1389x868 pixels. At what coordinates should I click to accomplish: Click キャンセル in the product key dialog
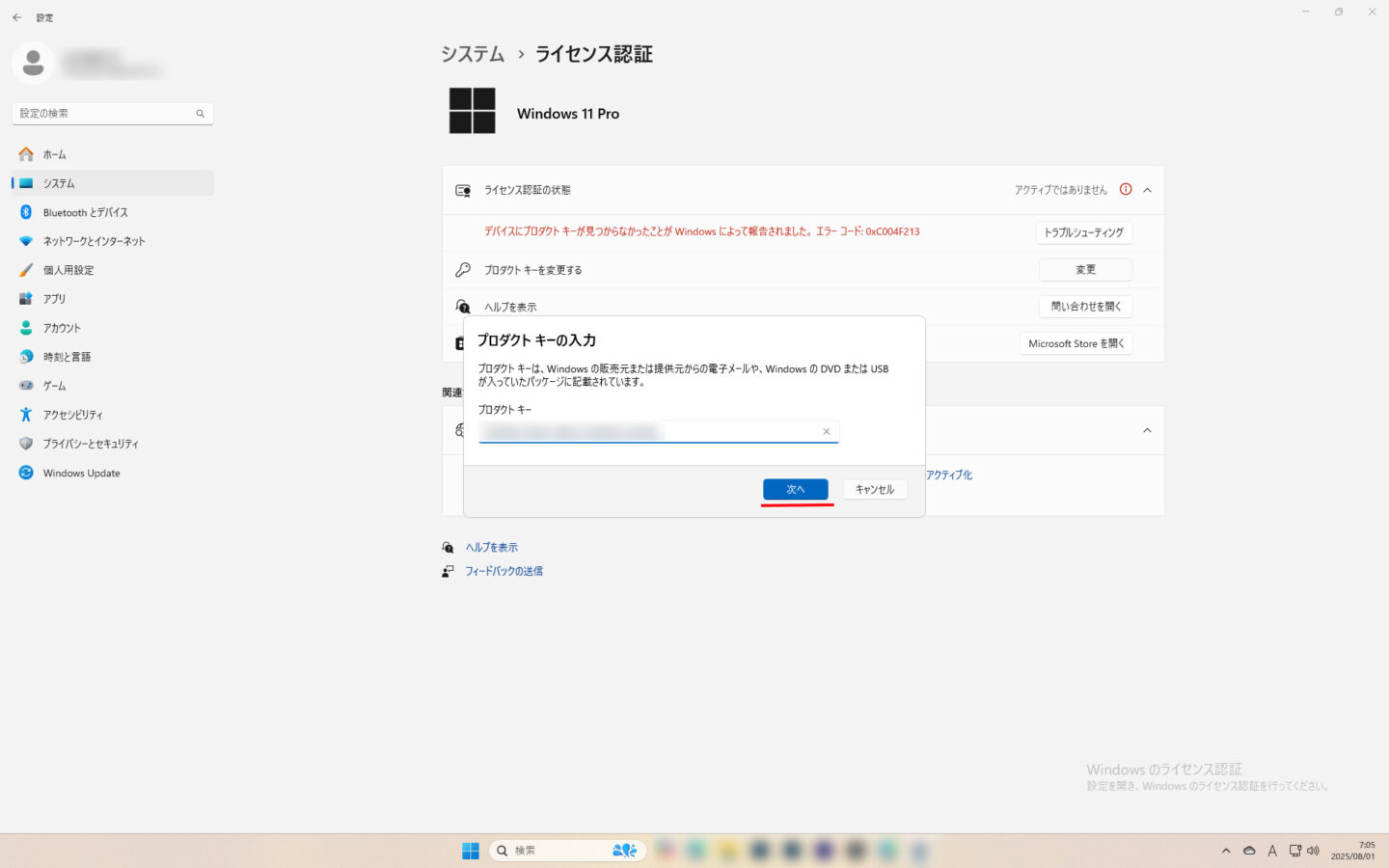pos(875,489)
